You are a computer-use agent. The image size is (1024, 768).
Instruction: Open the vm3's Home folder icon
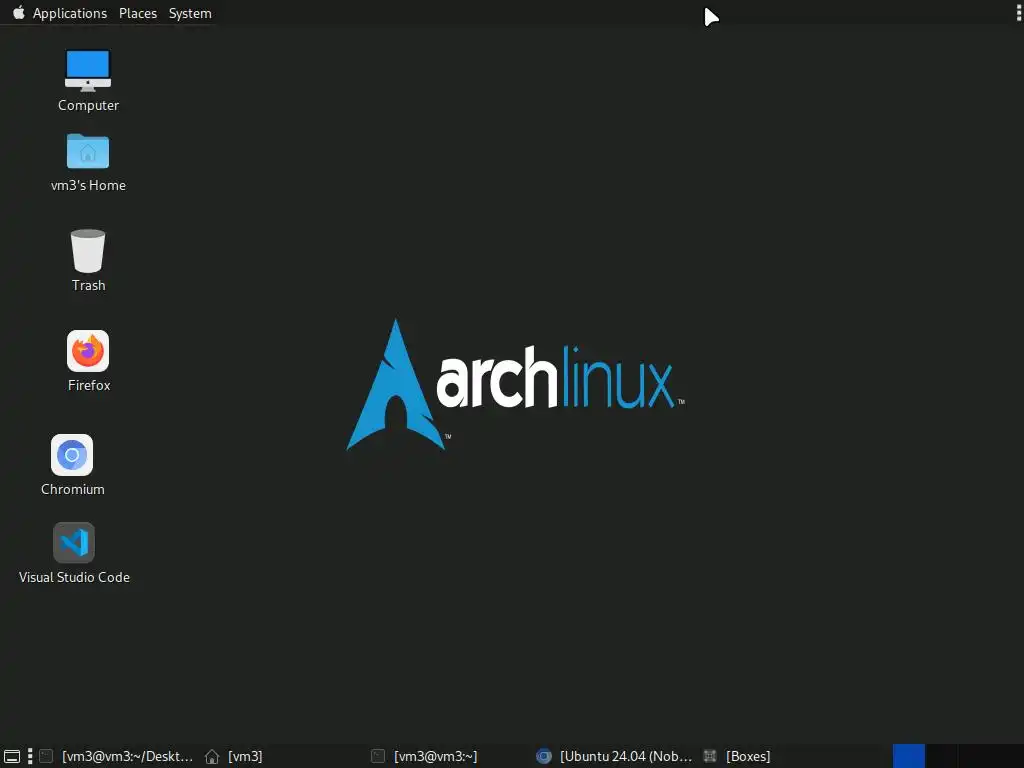point(88,163)
